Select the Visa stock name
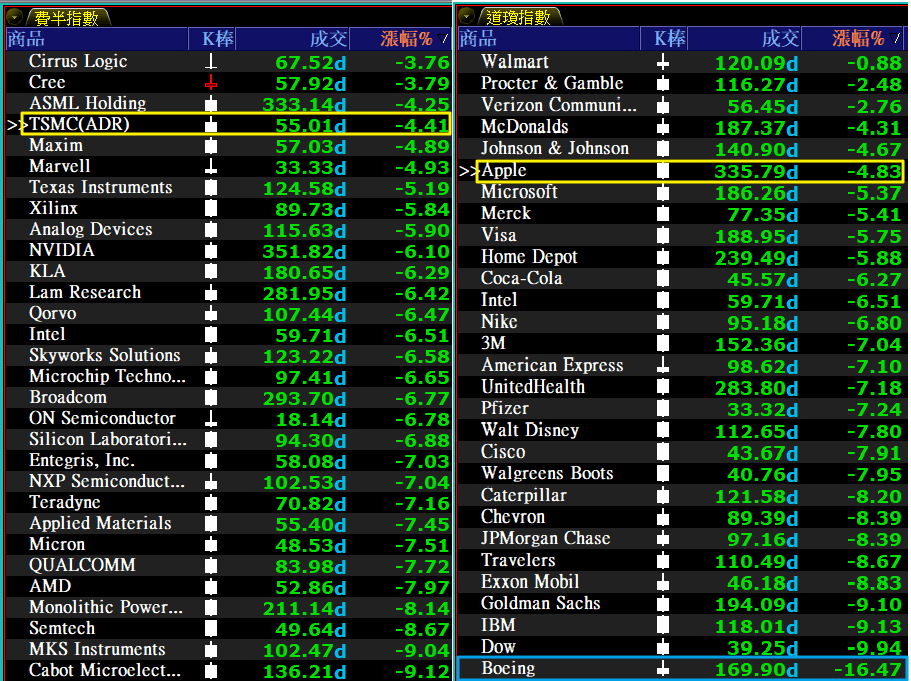 tap(498, 235)
